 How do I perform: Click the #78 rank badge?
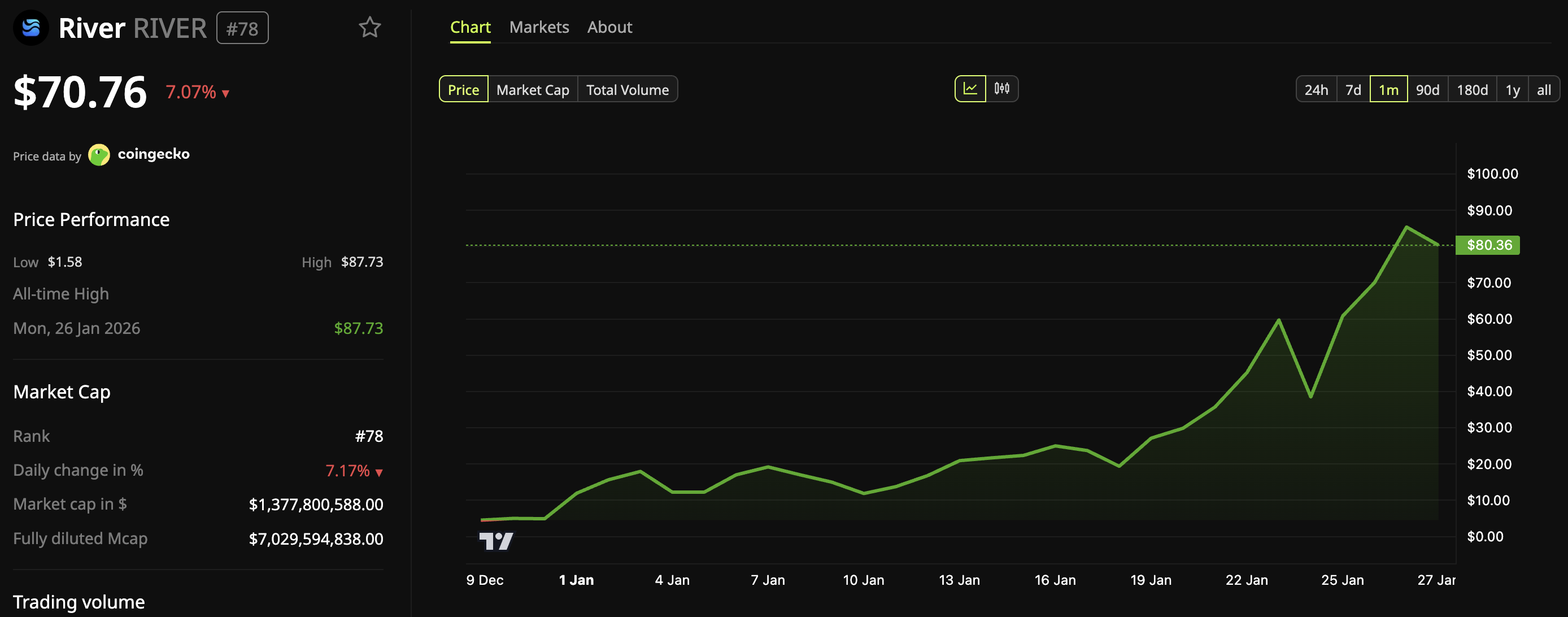click(x=242, y=29)
